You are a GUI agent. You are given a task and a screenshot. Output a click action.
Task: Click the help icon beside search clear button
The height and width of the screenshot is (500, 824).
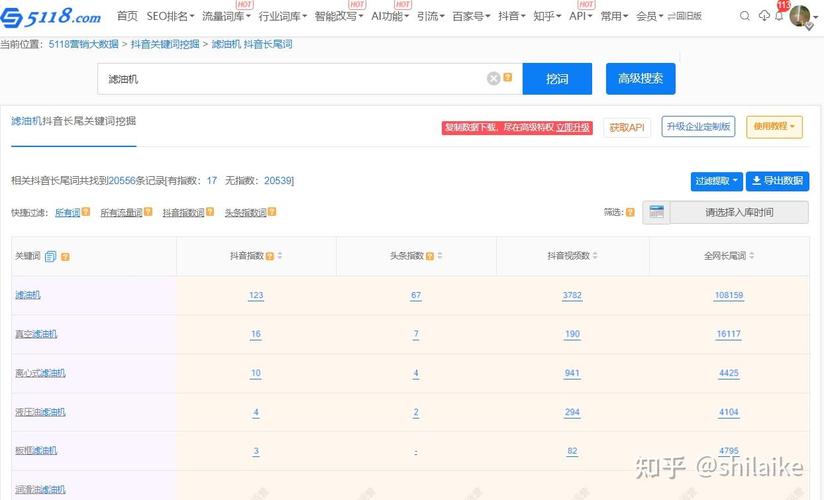[508, 77]
